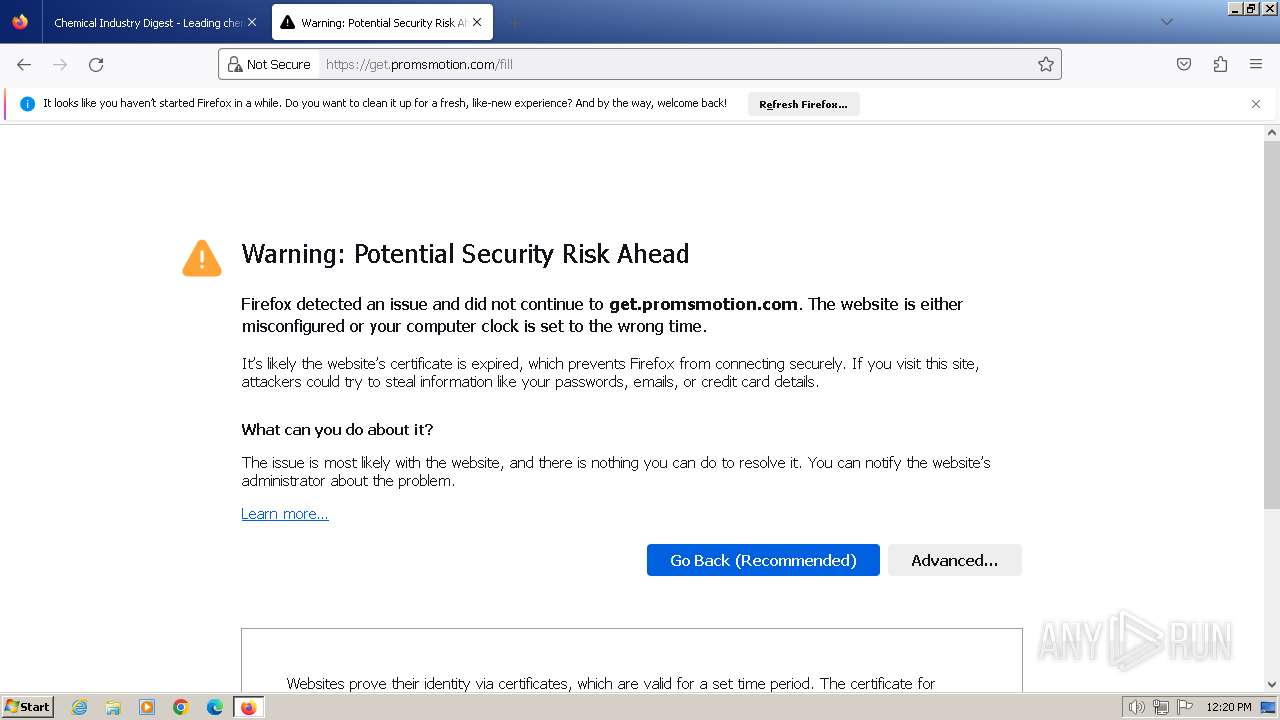The height and width of the screenshot is (720, 1280).
Task: Click the reload page icon
Action: [x=96, y=65]
